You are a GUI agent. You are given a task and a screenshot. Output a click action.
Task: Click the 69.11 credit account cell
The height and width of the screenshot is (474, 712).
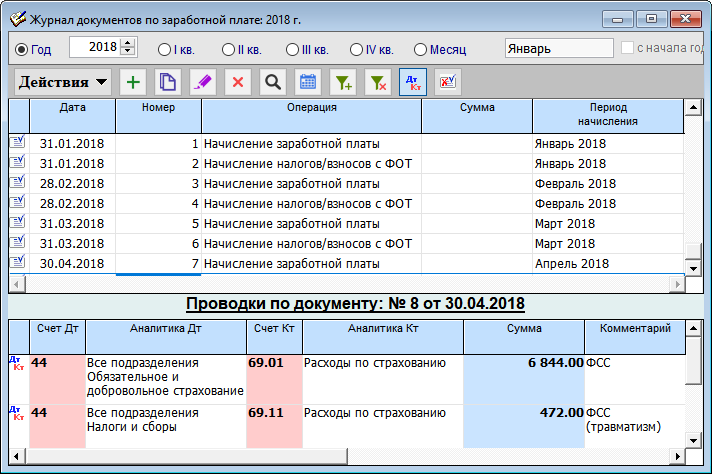pyautogui.click(x=274, y=427)
